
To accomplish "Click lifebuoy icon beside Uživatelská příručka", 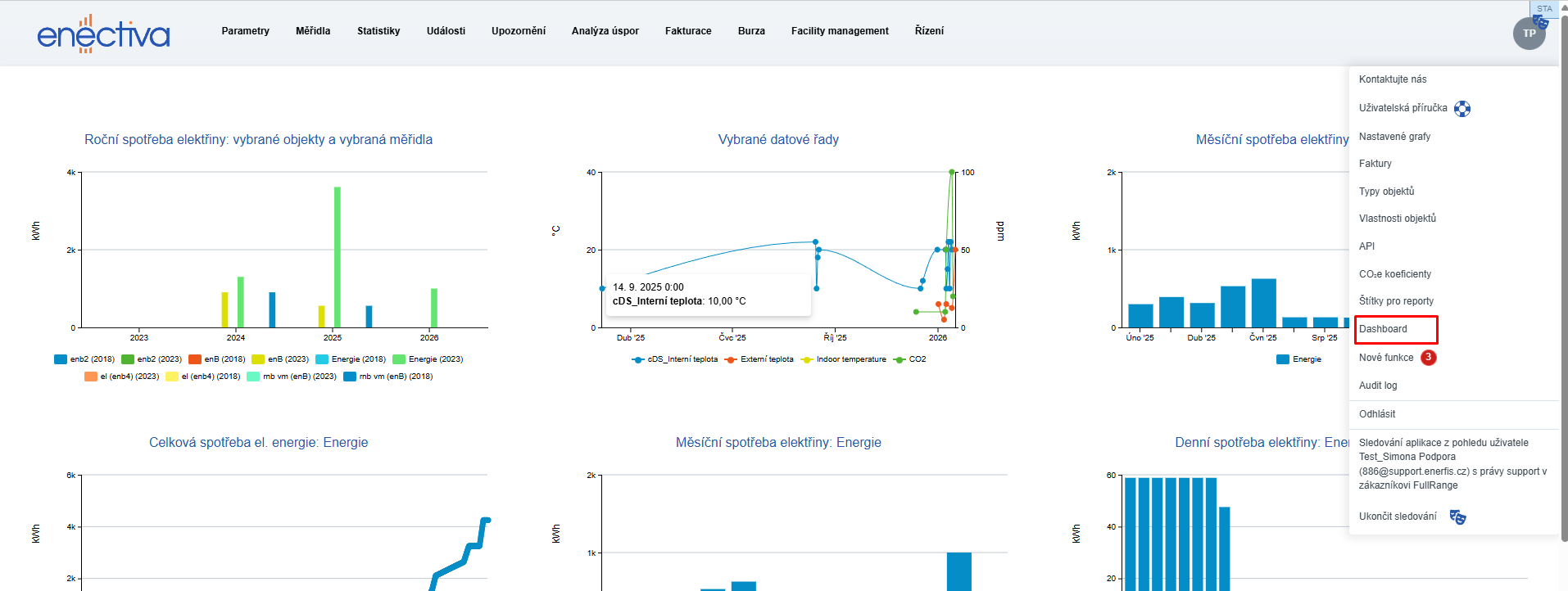I will point(1462,109).
